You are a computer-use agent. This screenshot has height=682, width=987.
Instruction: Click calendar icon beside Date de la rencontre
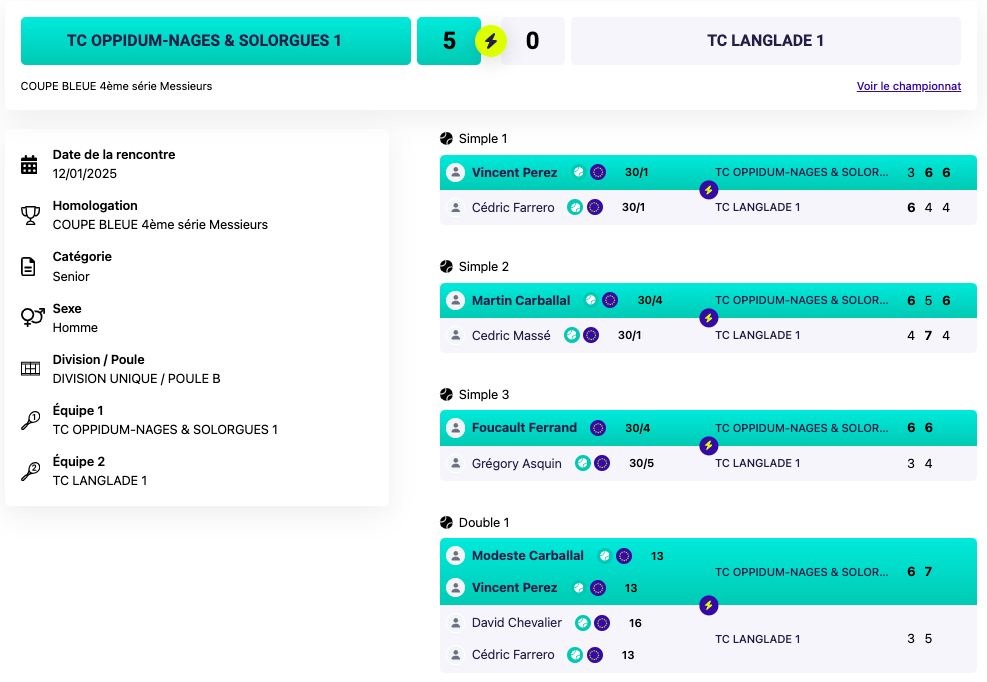point(30,164)
